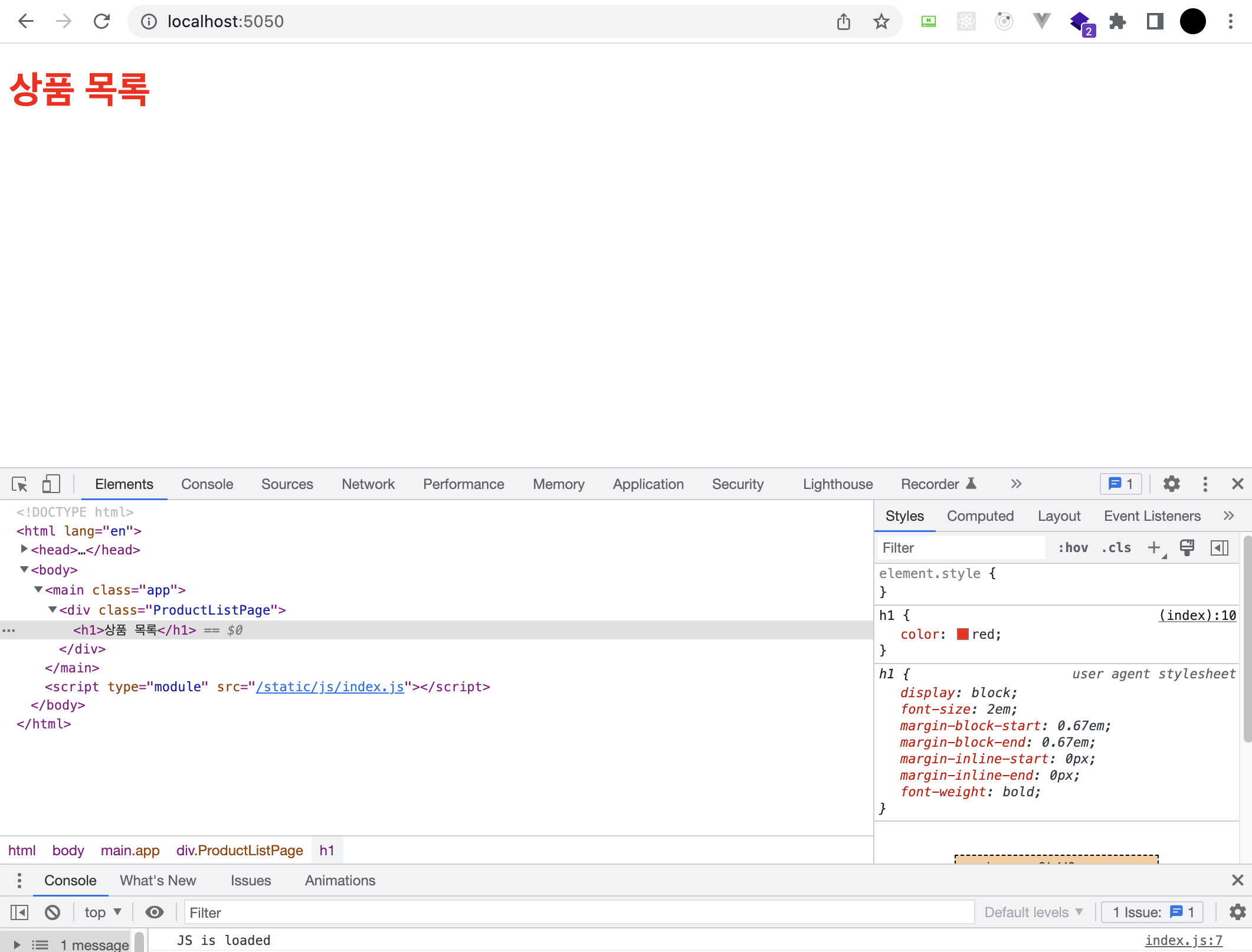Open the top context dropdown
The width and height of the screenshot is (1252, 952).
[103, 912]
